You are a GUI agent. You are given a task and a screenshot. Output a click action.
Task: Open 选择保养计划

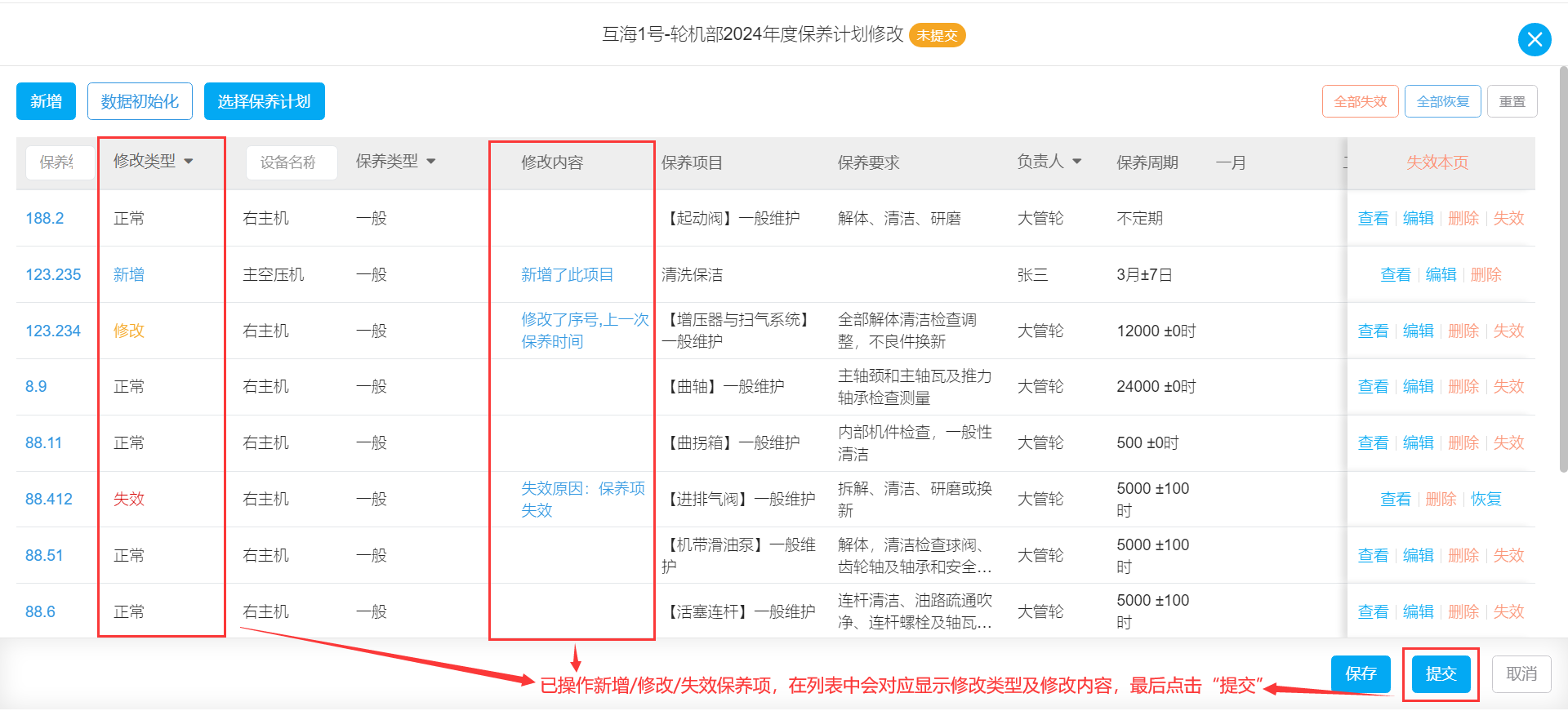(264, 101)
